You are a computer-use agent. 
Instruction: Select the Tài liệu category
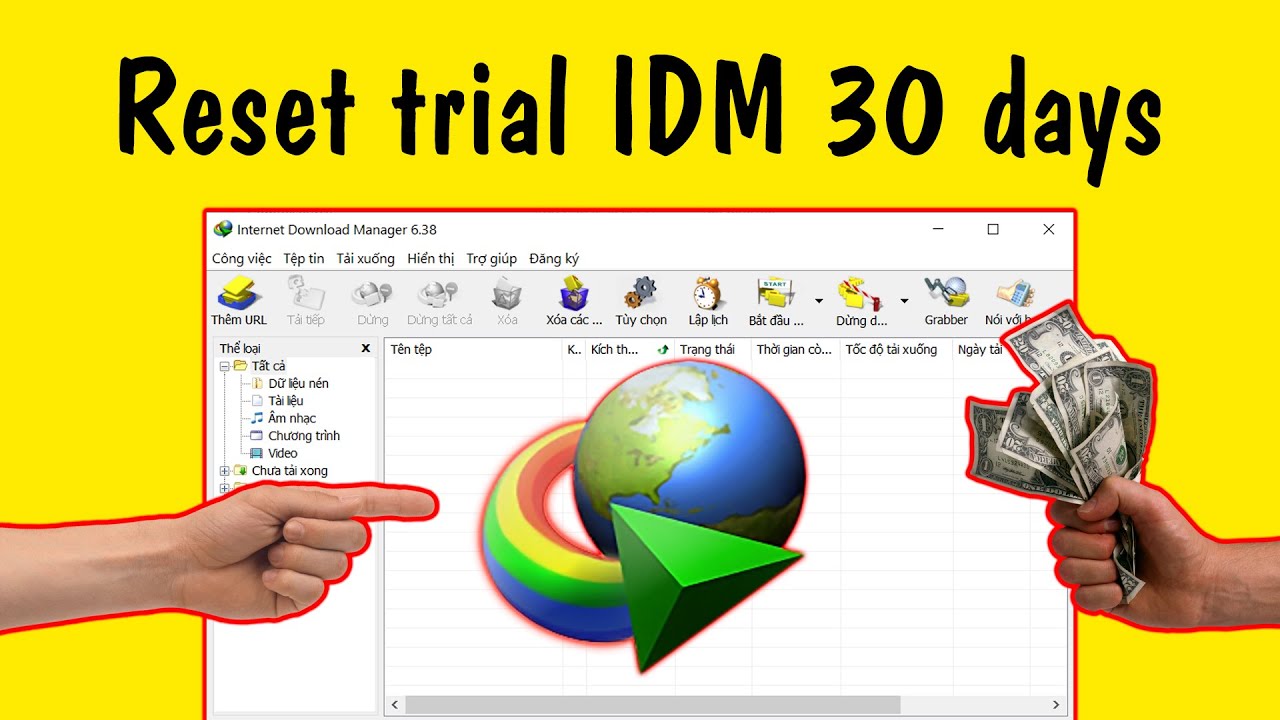[286, 401]
